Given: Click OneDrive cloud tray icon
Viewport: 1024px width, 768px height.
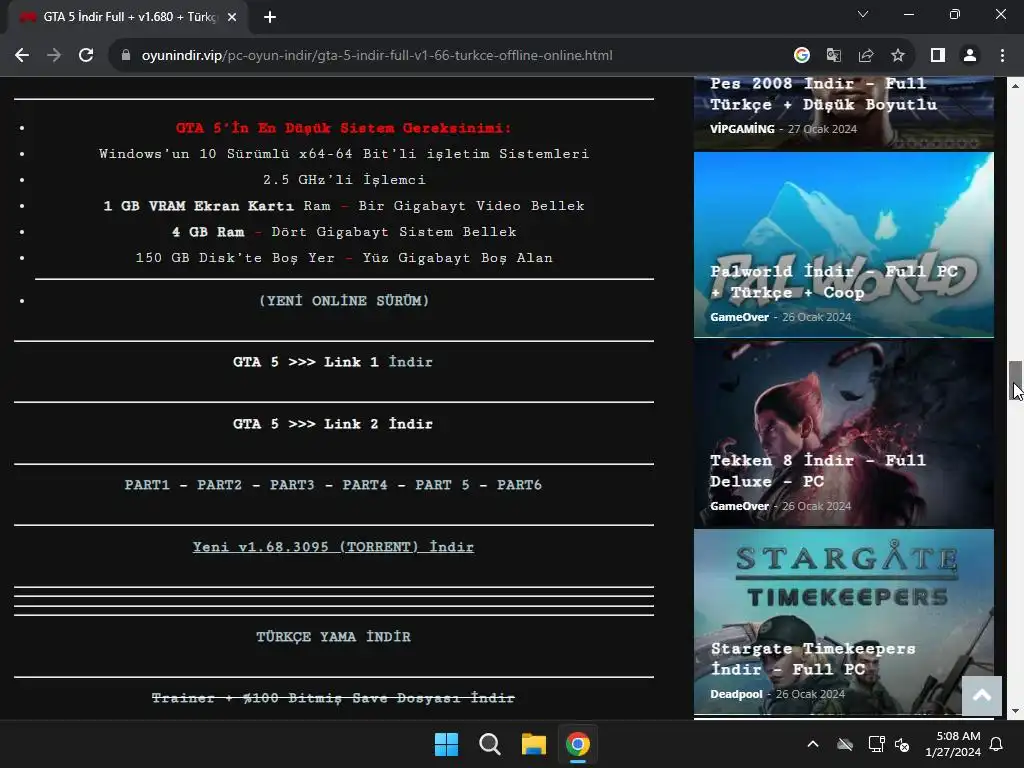Looking at the screenshot, I should [x=845, y=744].
